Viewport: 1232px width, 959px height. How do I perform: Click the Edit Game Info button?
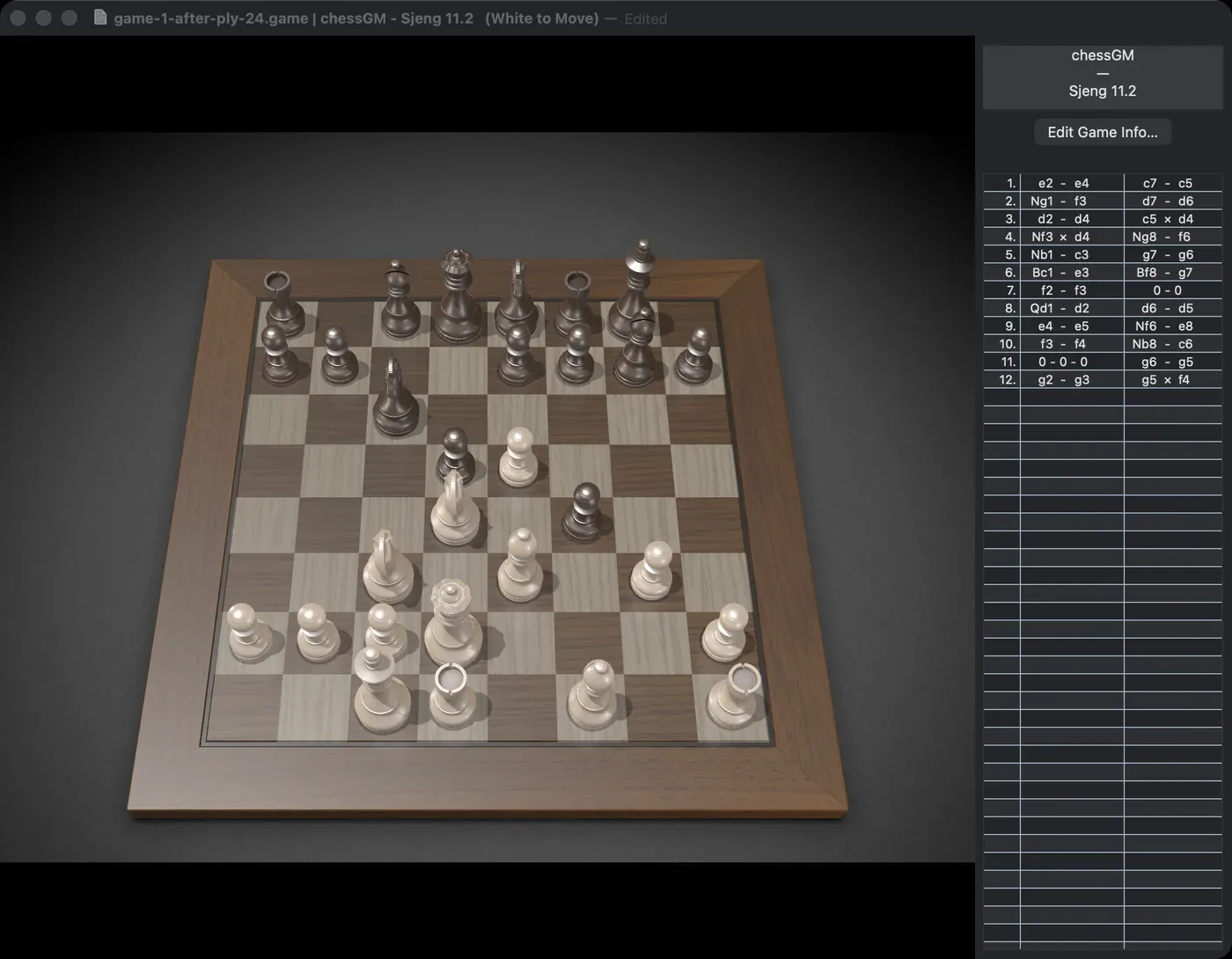[1103, 132]
